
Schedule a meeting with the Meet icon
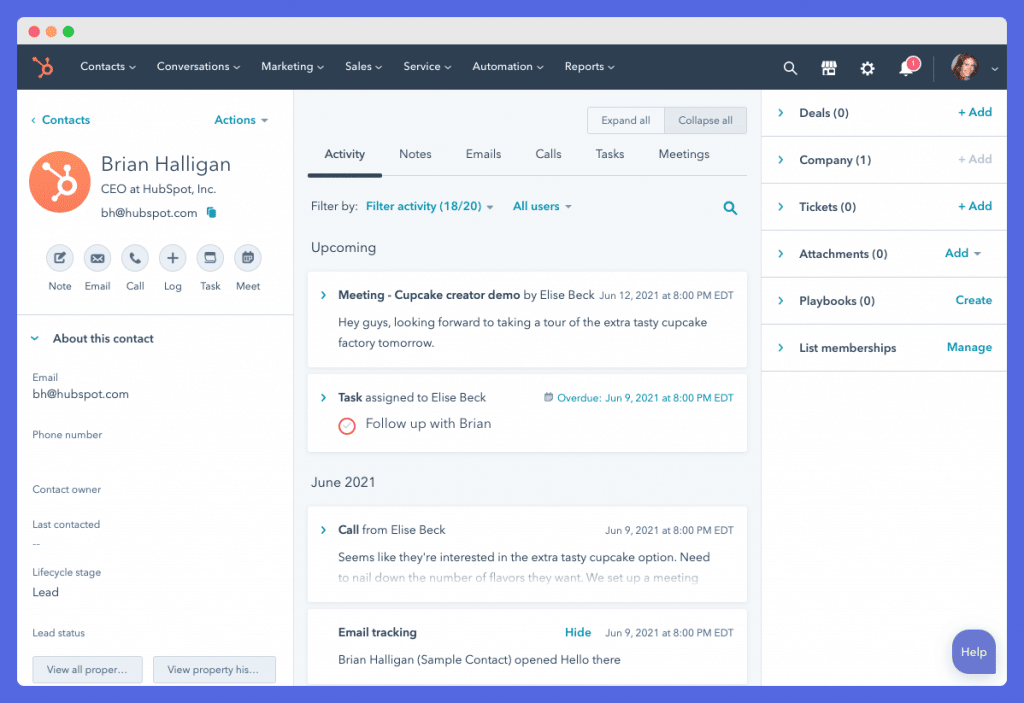click(x=248, y=258)
